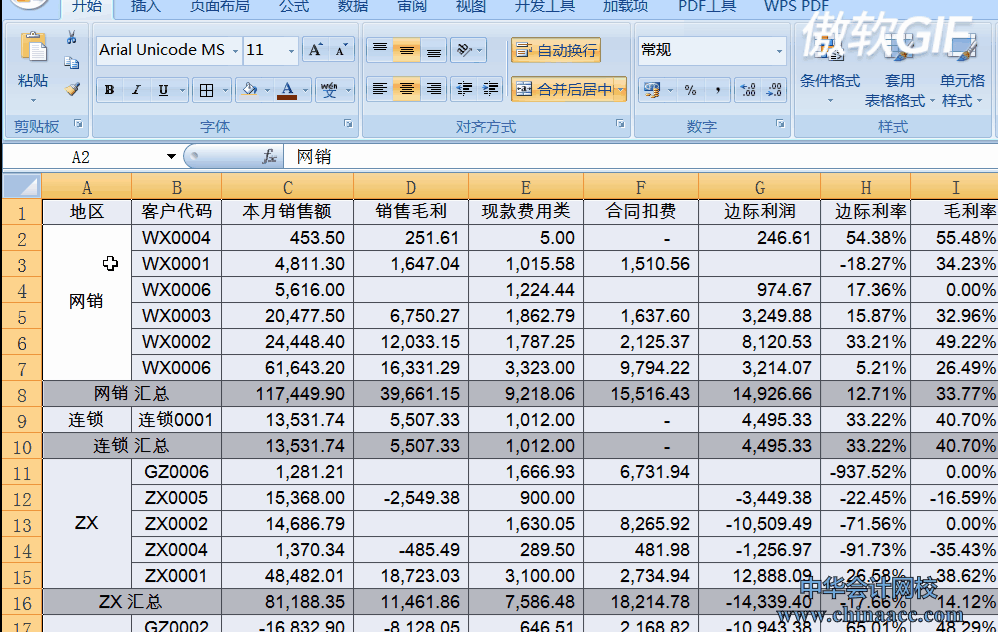Toggle Italic formatting
998x632 pixels.
click(x=136, y=90)
